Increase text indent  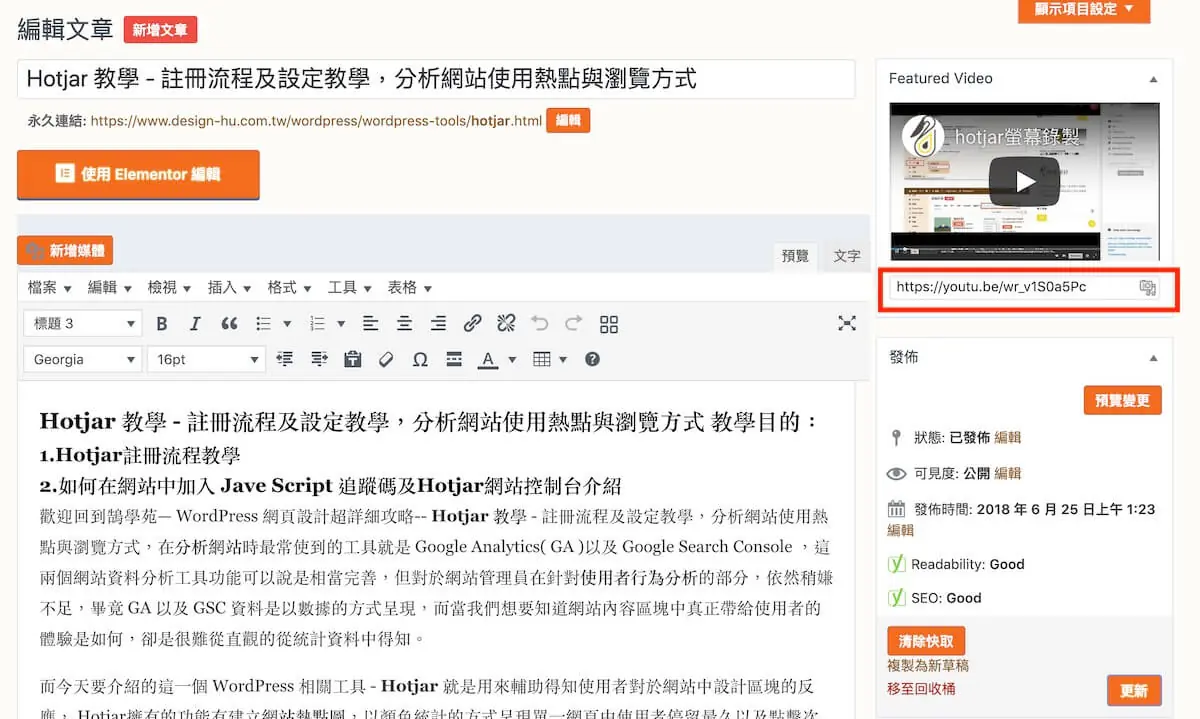click(x=319, y=359)
